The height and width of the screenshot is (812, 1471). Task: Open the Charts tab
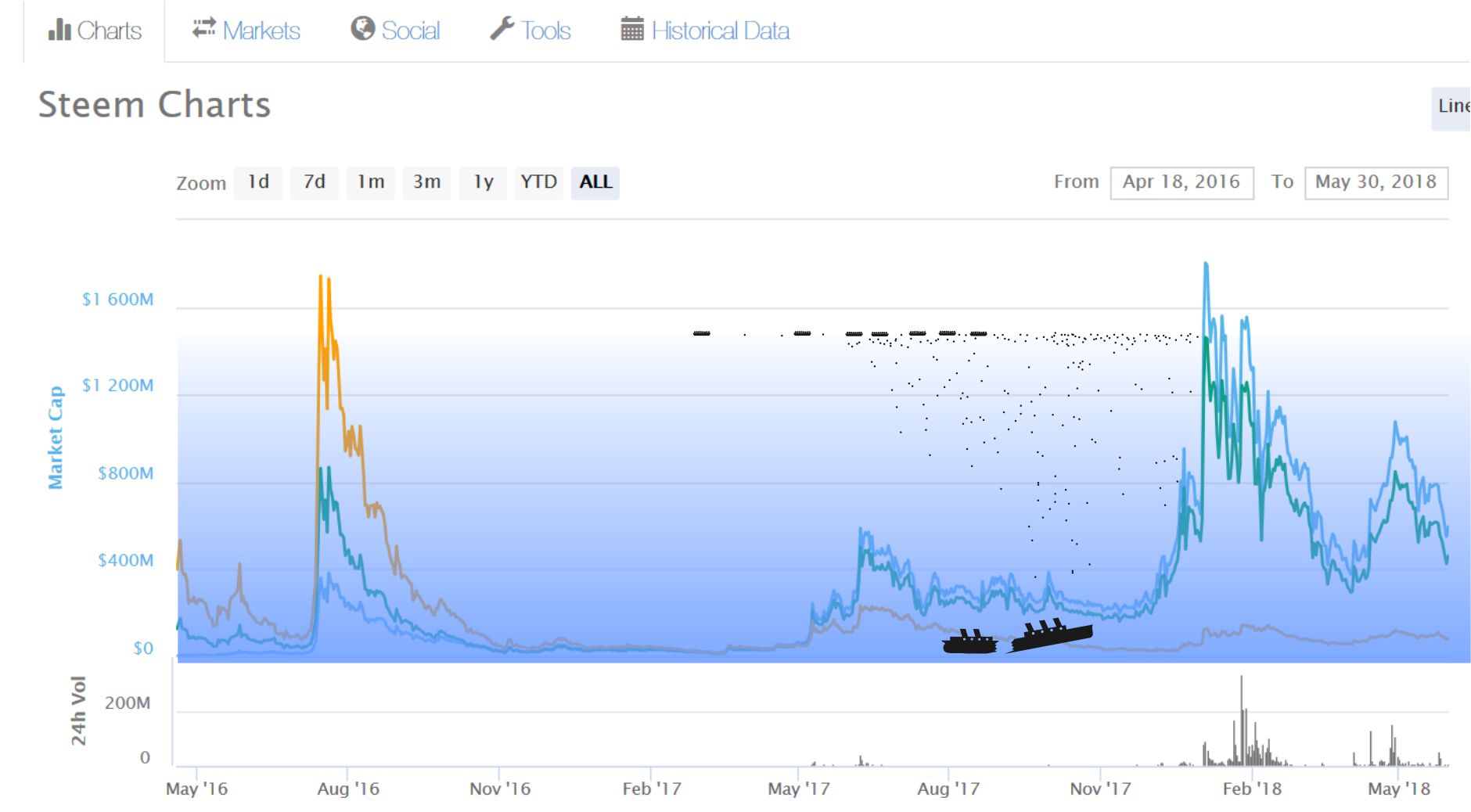tap(95, 31)
